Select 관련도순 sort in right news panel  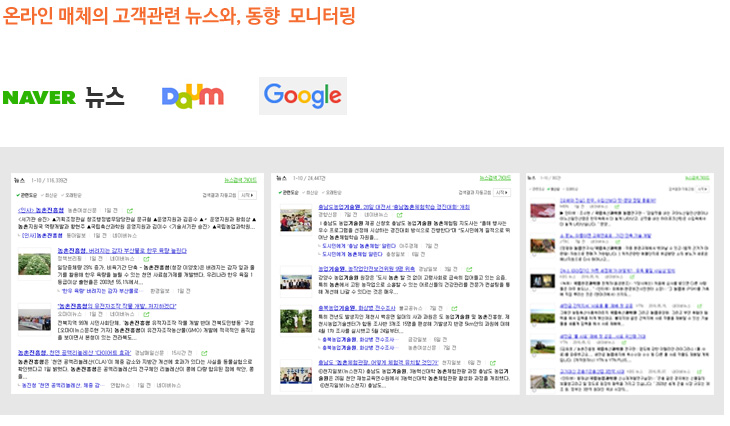pyautogui.click(x=537, y=189)
